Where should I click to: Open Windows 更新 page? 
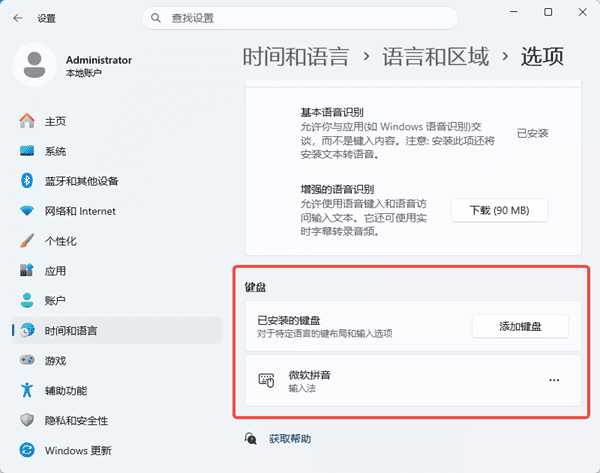(117, 450)
